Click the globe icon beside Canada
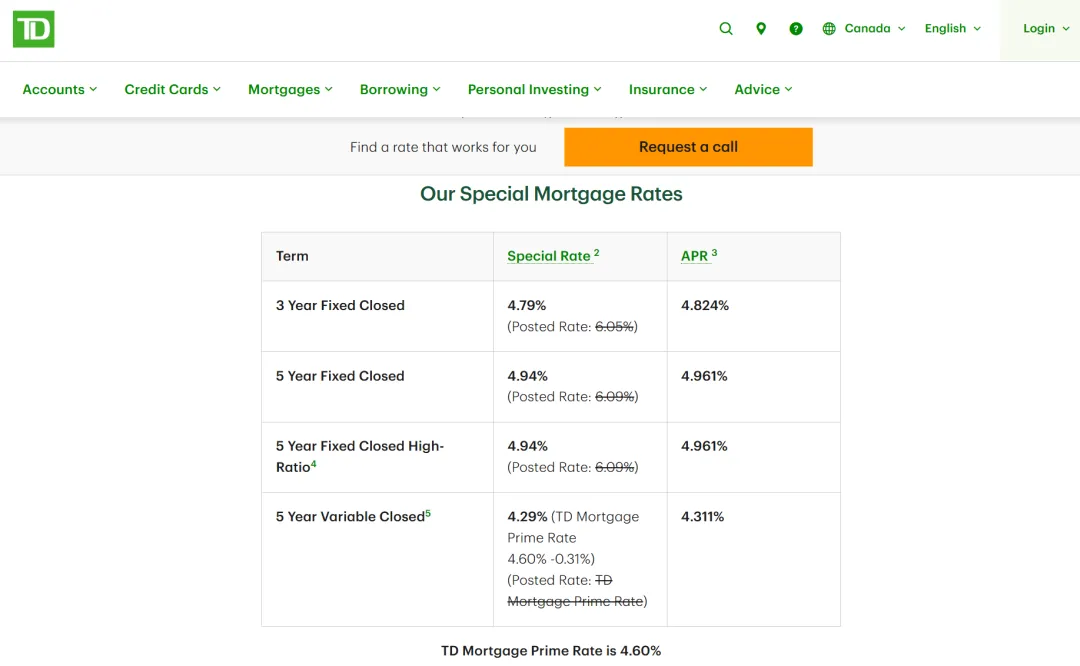1080x666 pixels. (x=829, y=29)
